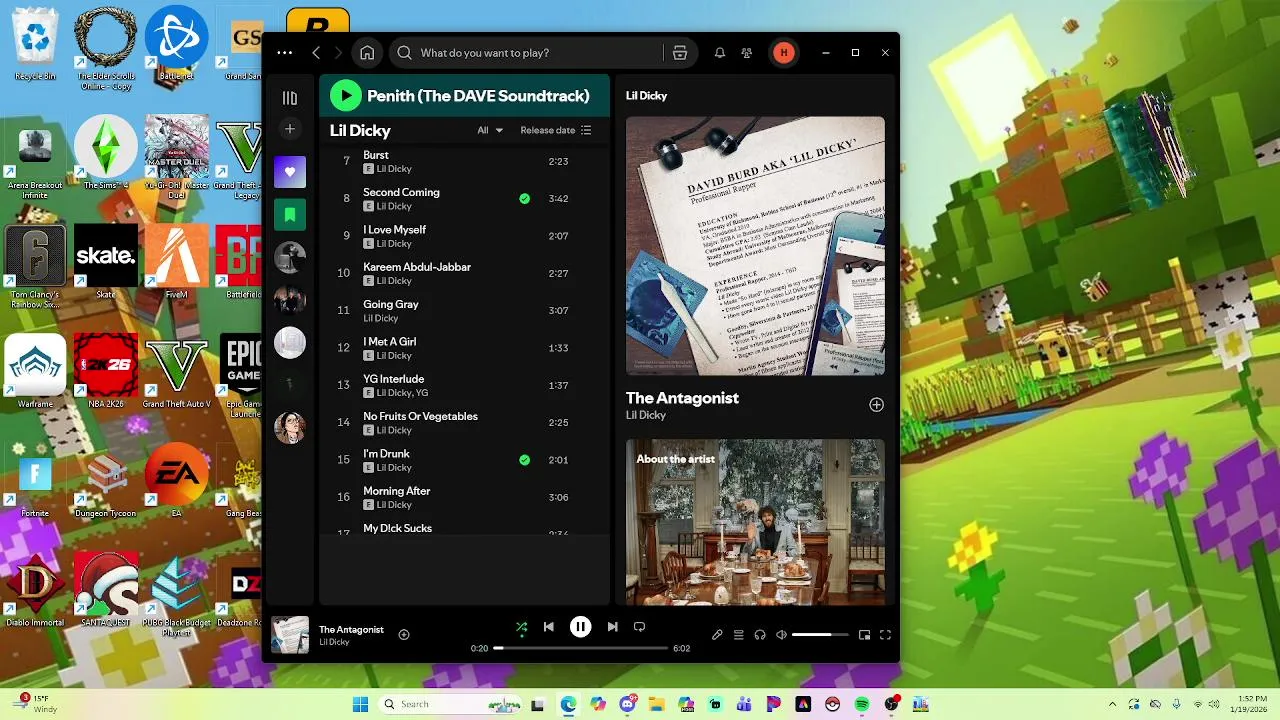The height and width of the screenshot is (720, 1280).
Task: Open the Windows Start menu
Action: [x=360, y=704]
